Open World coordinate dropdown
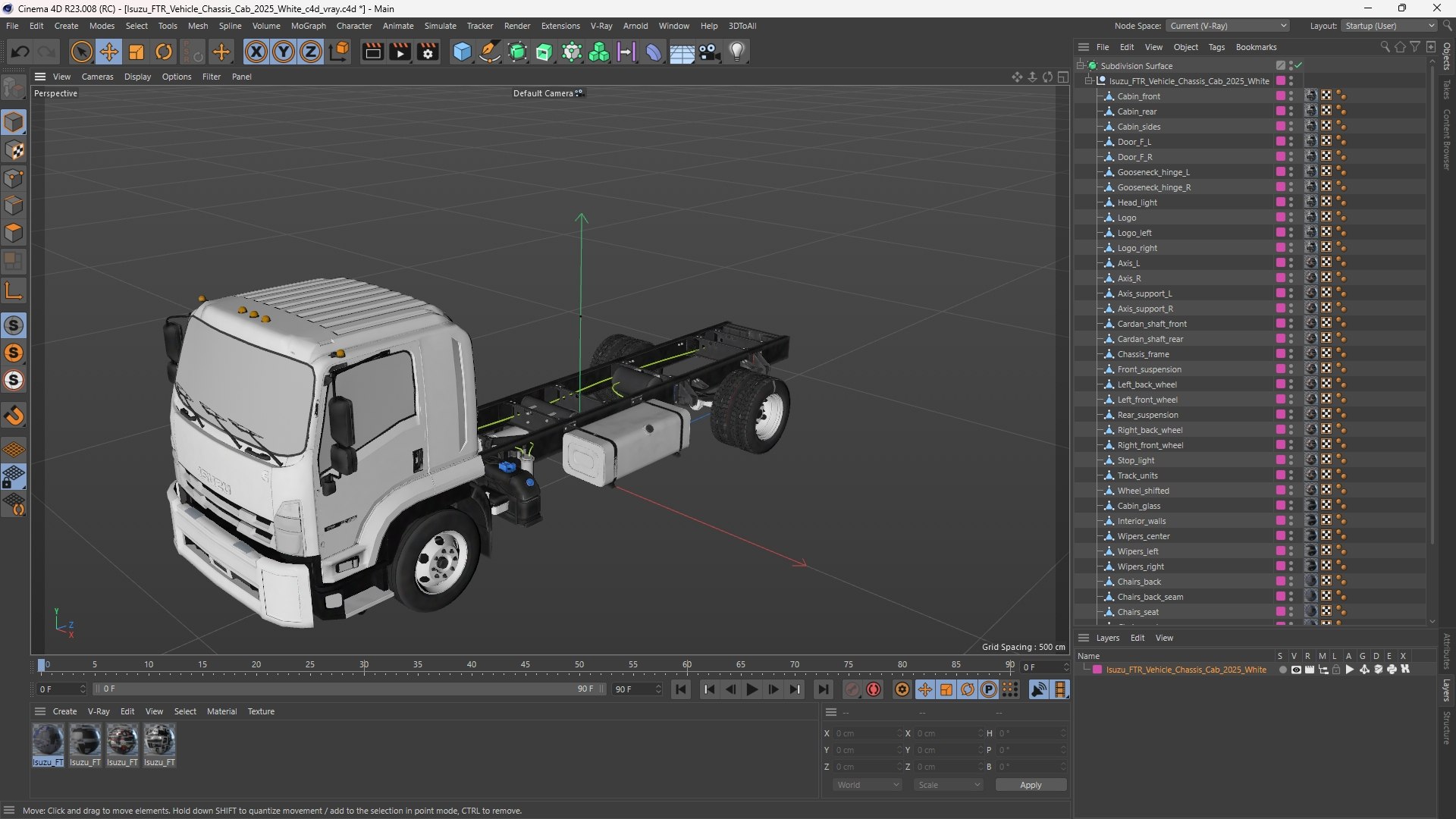The width and height of the screenshot is (1456, 819). (868, 785)
